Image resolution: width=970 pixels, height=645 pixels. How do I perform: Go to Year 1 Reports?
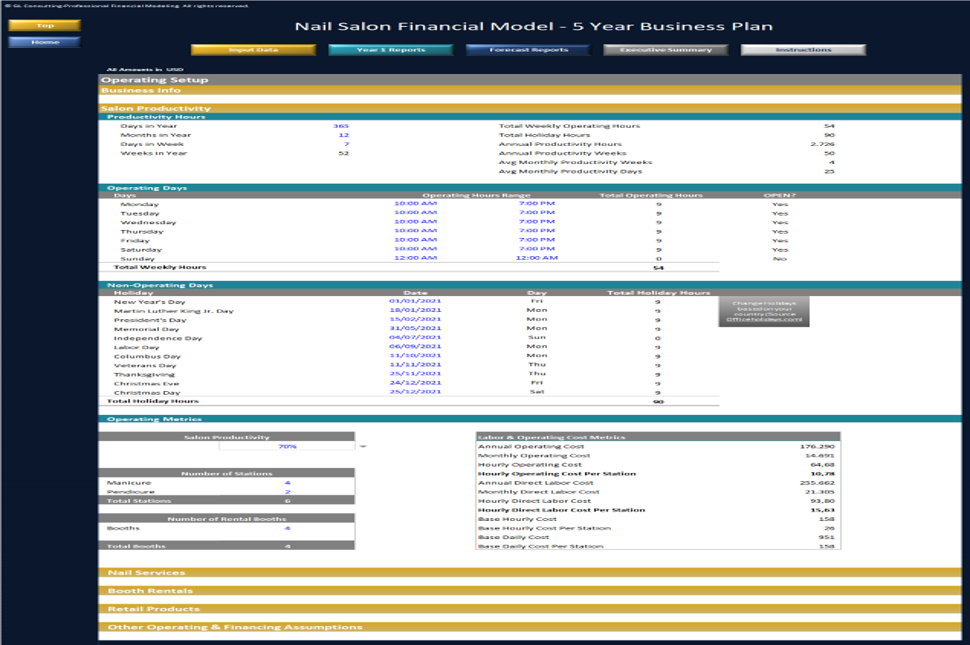click(391, 49)
